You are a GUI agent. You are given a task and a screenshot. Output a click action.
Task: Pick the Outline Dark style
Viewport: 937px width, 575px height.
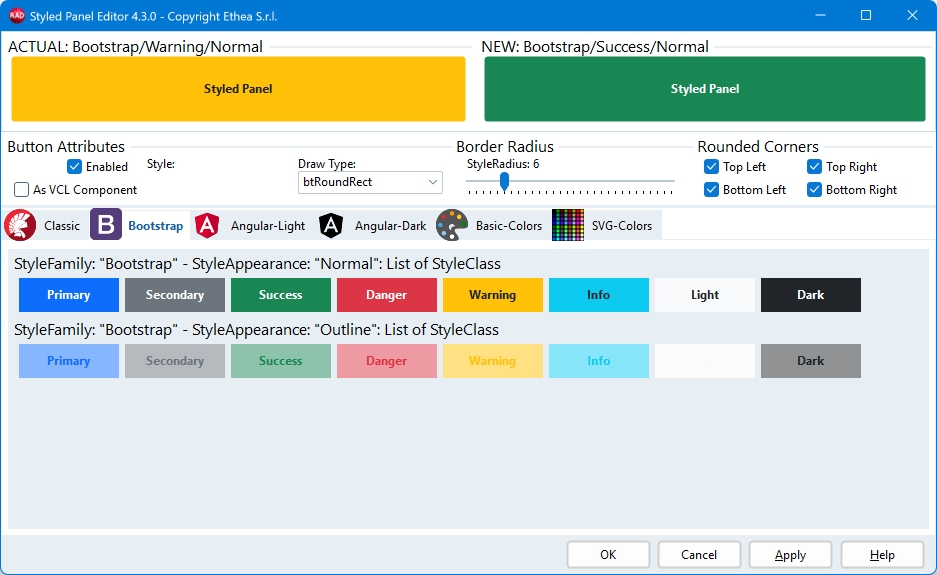811,360
